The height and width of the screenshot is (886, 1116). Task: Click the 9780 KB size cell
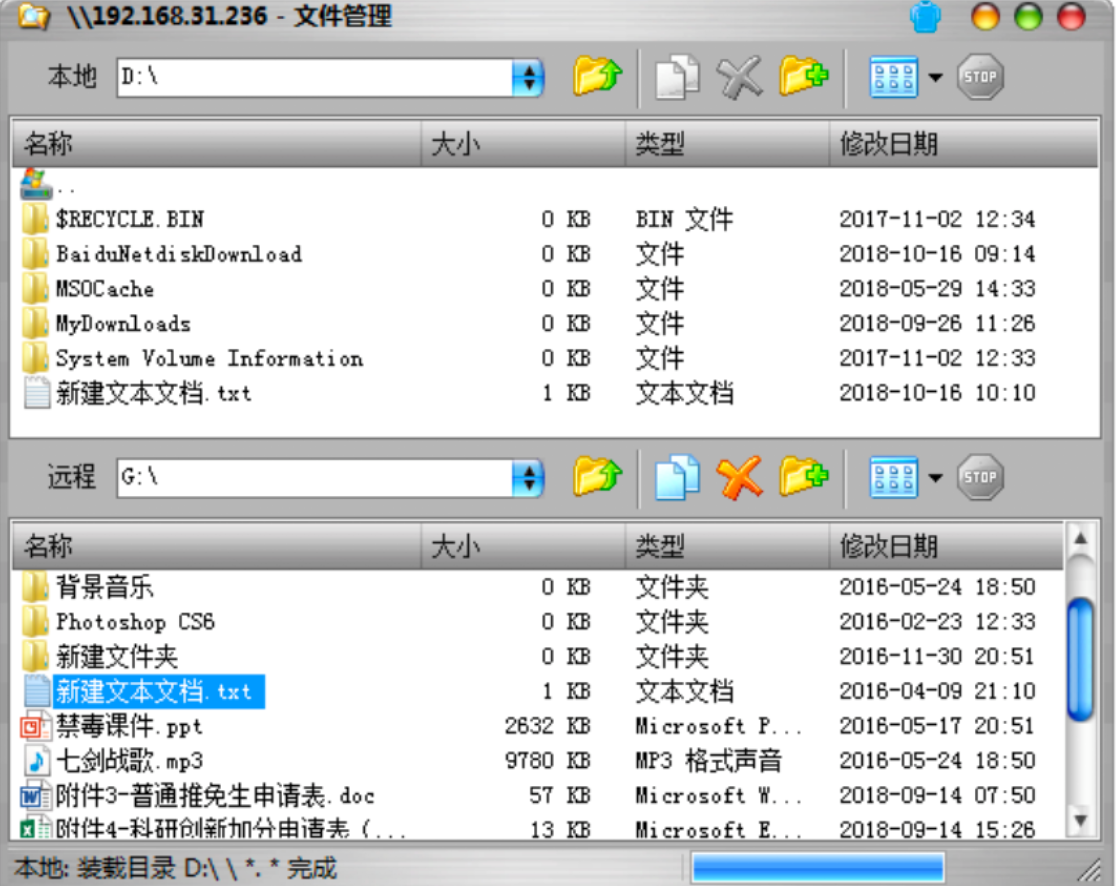tap(547, 761)
